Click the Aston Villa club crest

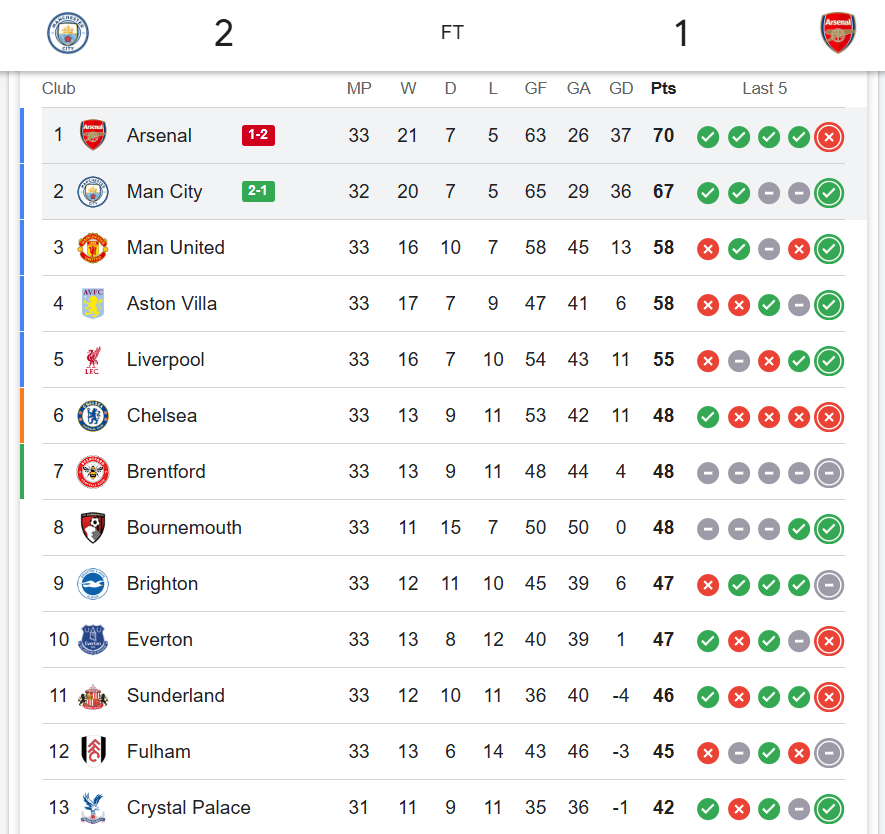pos(93,304)
